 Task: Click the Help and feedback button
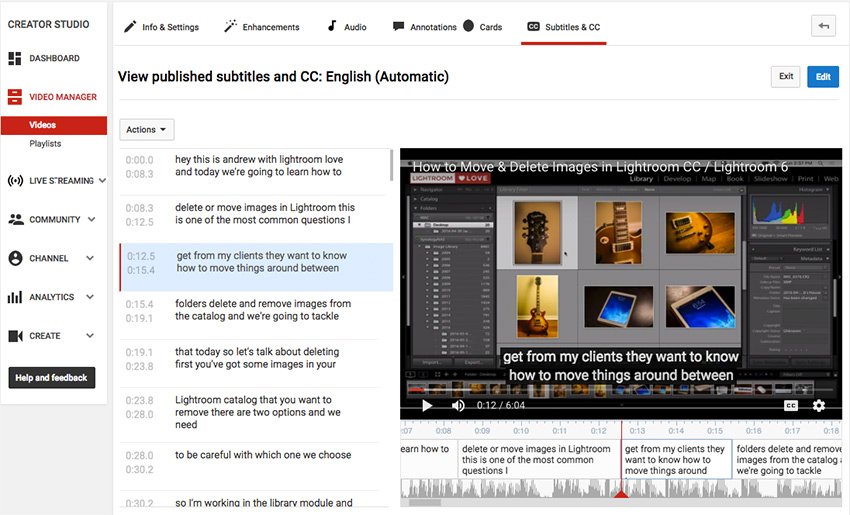[x=52, y=378]
